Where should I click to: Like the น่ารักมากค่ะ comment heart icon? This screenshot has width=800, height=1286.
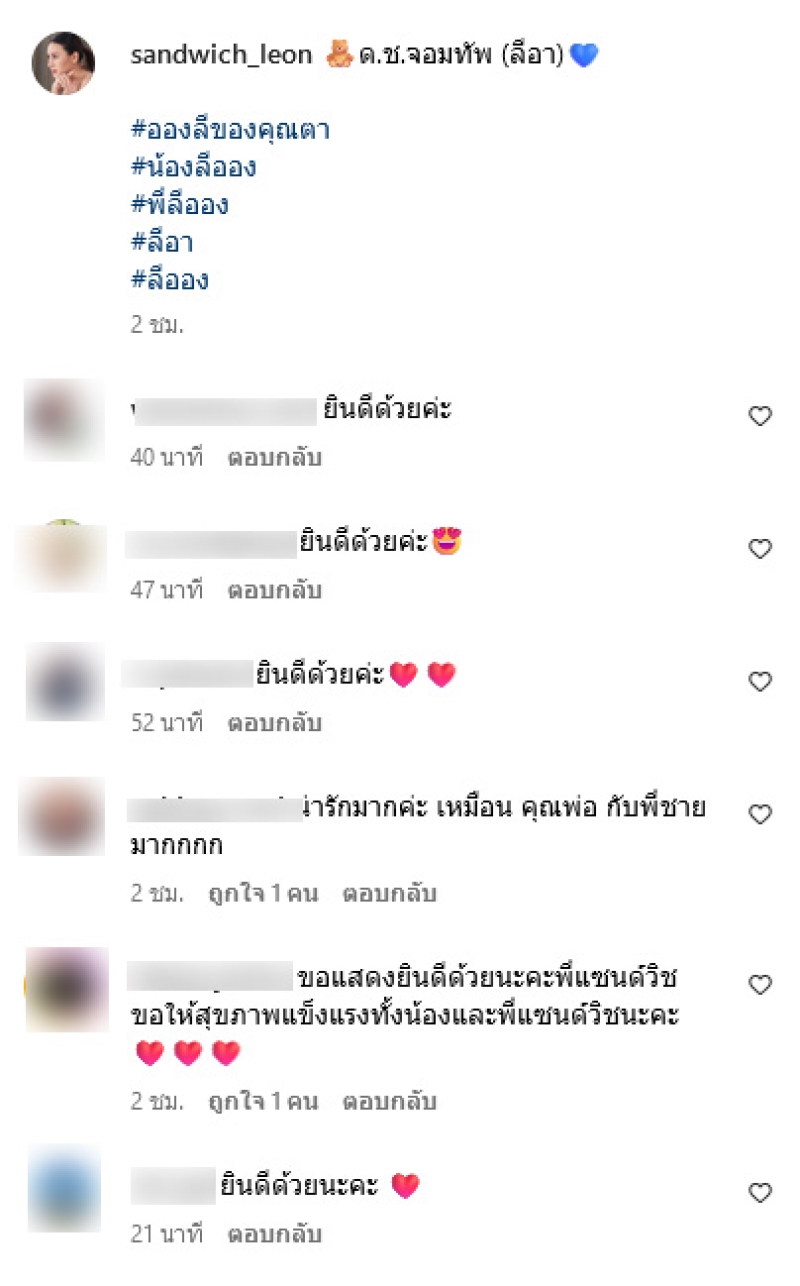click(x=761, y=814)
